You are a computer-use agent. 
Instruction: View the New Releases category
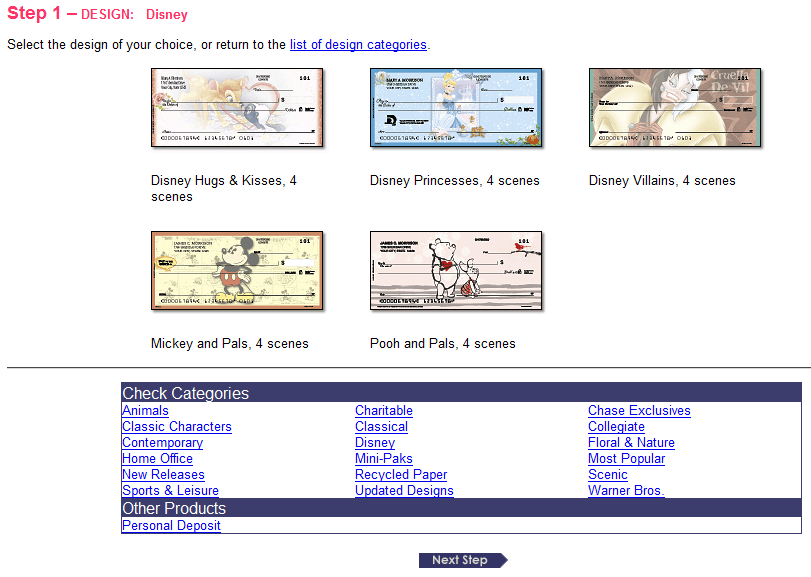pos(163,475)
